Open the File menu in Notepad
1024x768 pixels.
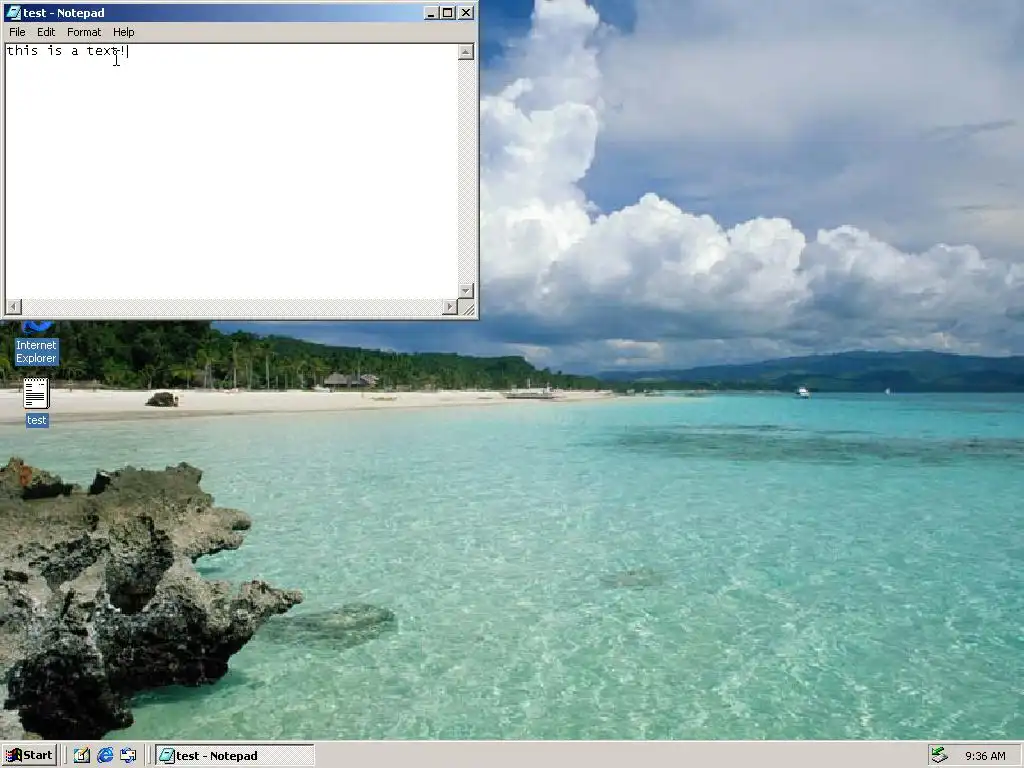(x=17, y=32)
